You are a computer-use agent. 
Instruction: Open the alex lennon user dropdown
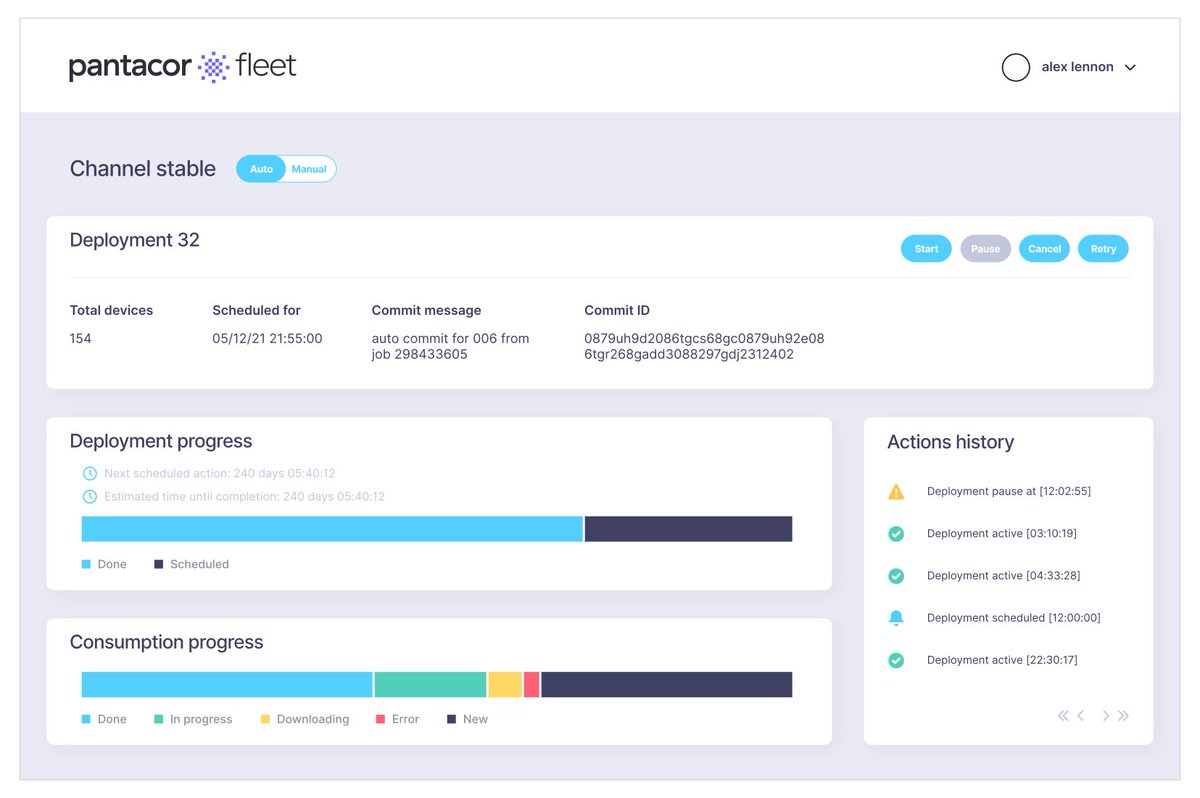[1130, 68]
